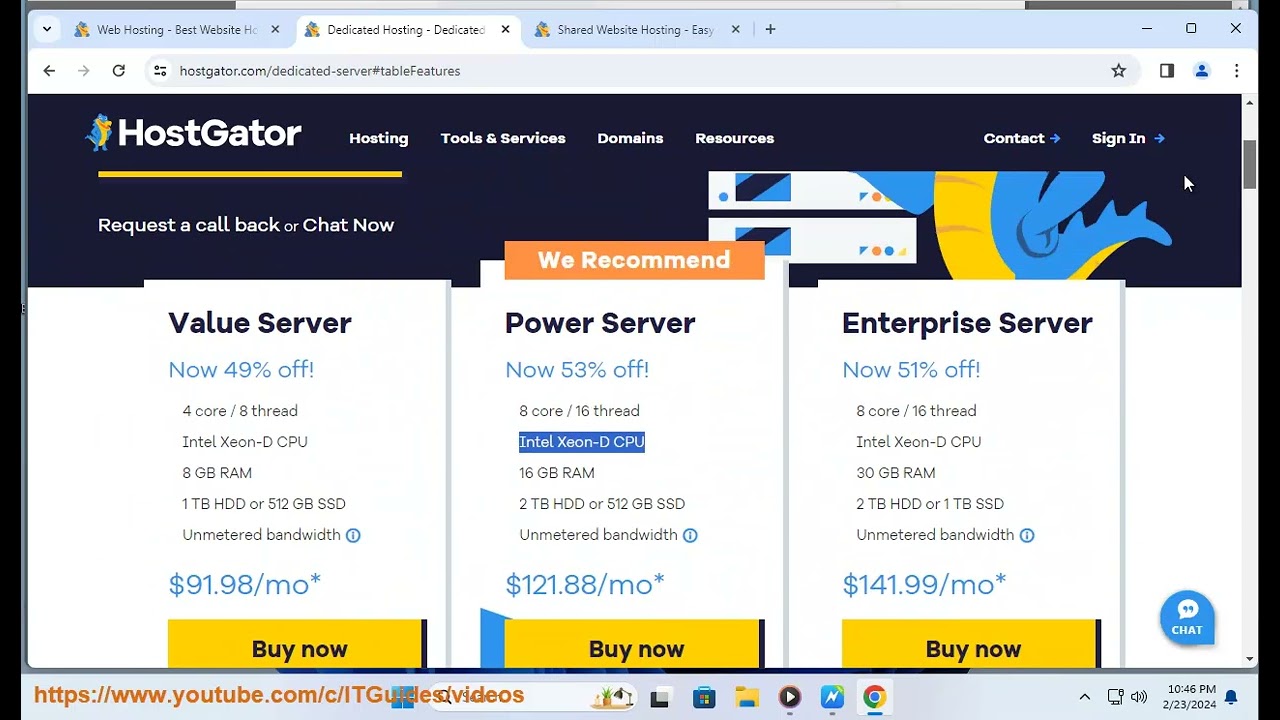Viewport: 1280px width, 720px height.
Task: Buy the Enterprise Server plan
Action: [971, 645]
